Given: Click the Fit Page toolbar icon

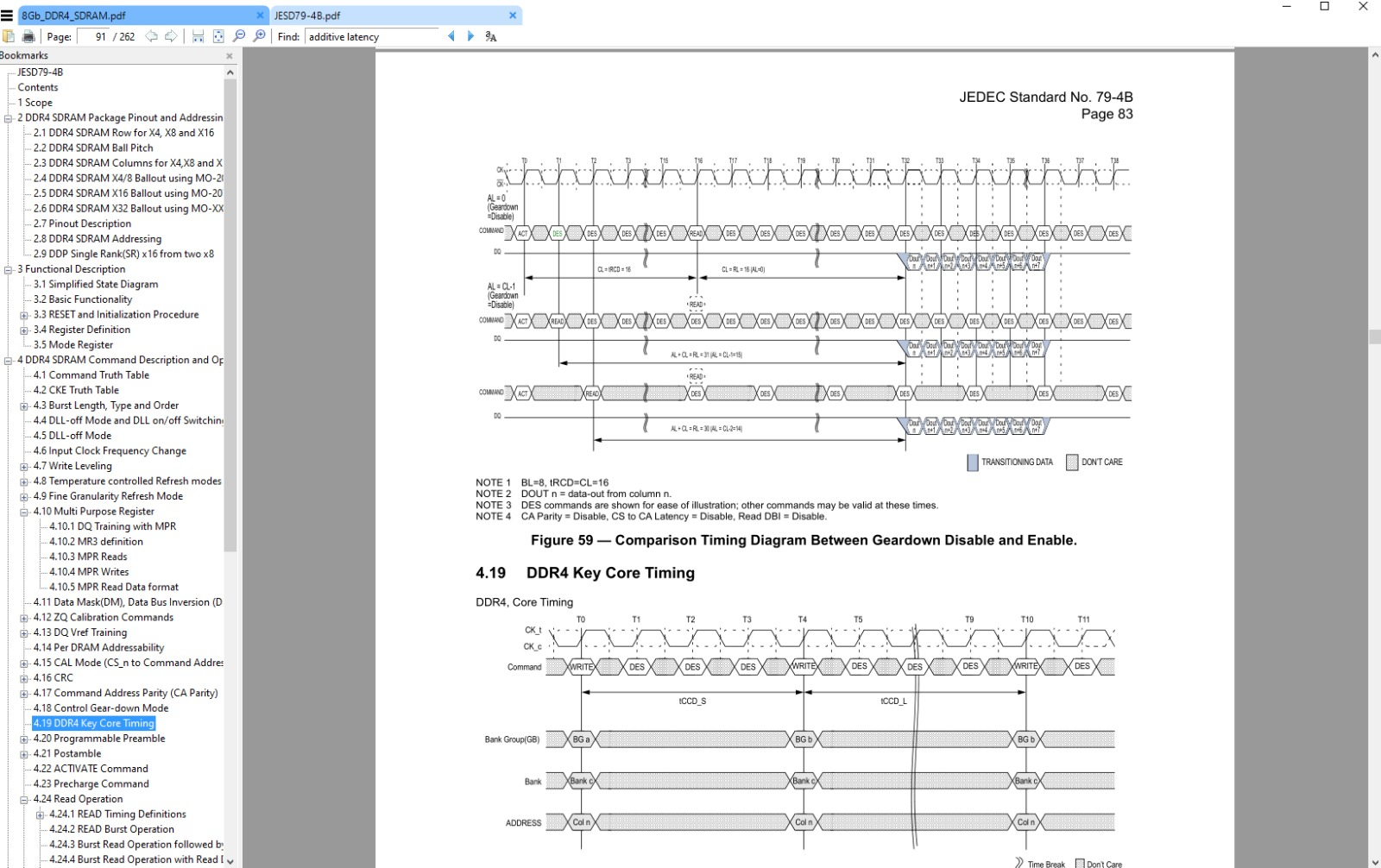Looking at the screenshot, I should pos(218,36).
